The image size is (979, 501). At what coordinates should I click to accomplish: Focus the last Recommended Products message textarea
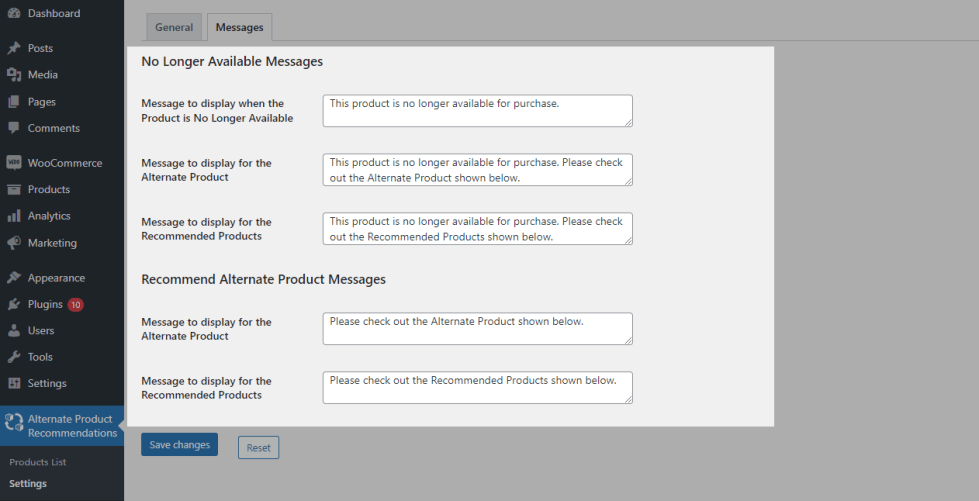pyautogui.click(x=477, y=387)
